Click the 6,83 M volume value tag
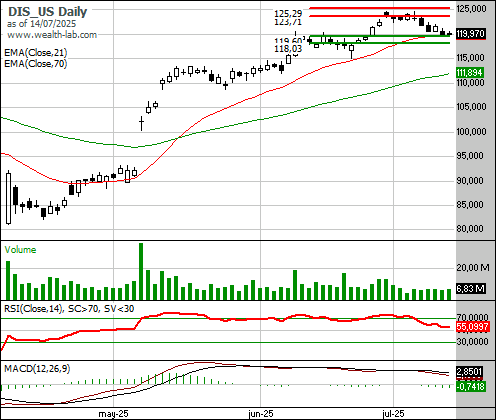Screen dimensions: 496x420 tap(470, 289)
